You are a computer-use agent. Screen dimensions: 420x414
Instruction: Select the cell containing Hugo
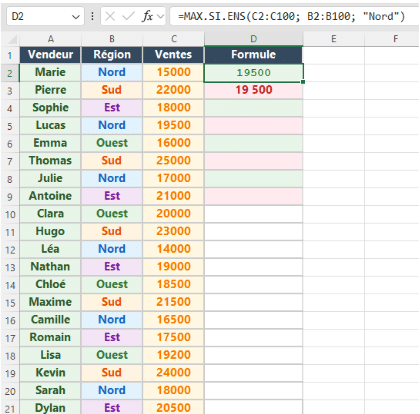coord(50,231)
